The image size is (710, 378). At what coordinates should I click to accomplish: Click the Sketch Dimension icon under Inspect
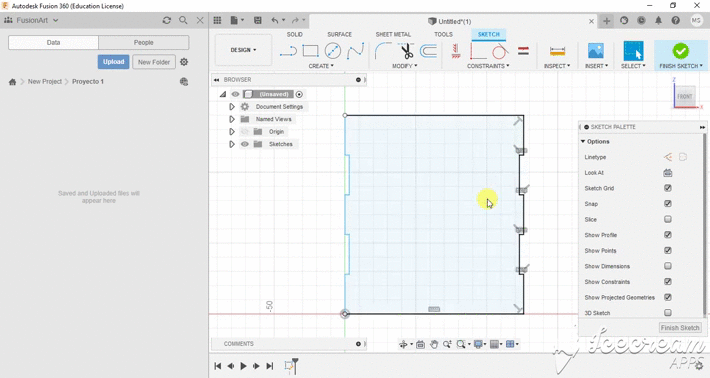click(557, 51)
